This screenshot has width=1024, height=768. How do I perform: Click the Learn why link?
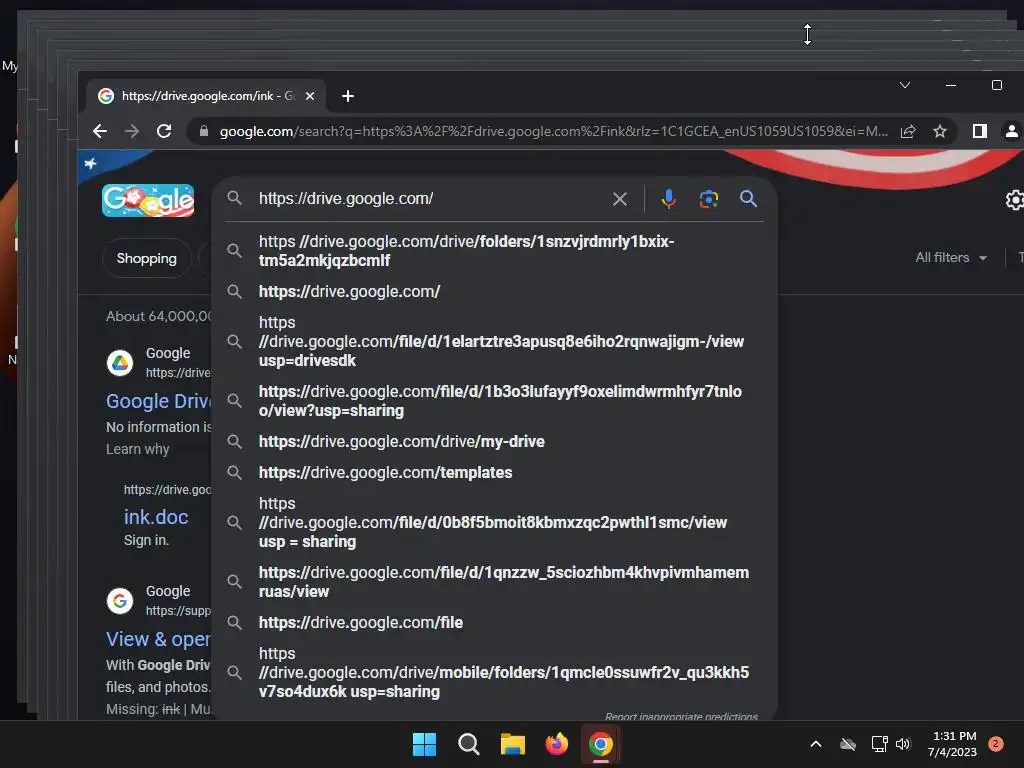(x=138, y=449)
